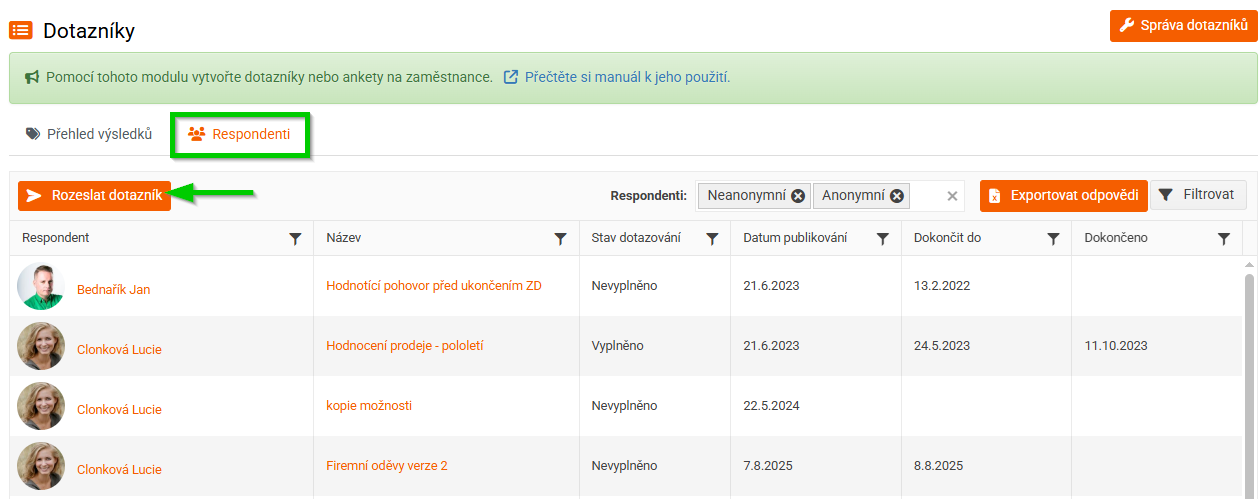The height and width of the screenshot is (499, 1259).
Task: Filter by Dokončeno column funnel icon
Action: click(1224, 239)
